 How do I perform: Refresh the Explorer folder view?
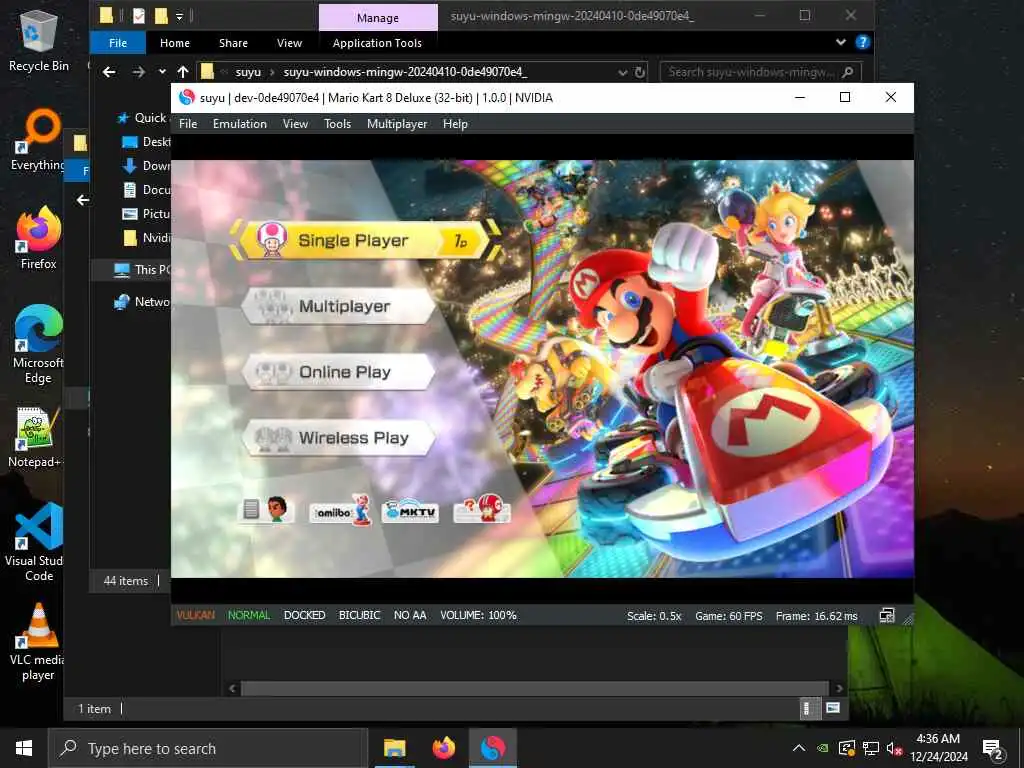[x=640, y=72]
